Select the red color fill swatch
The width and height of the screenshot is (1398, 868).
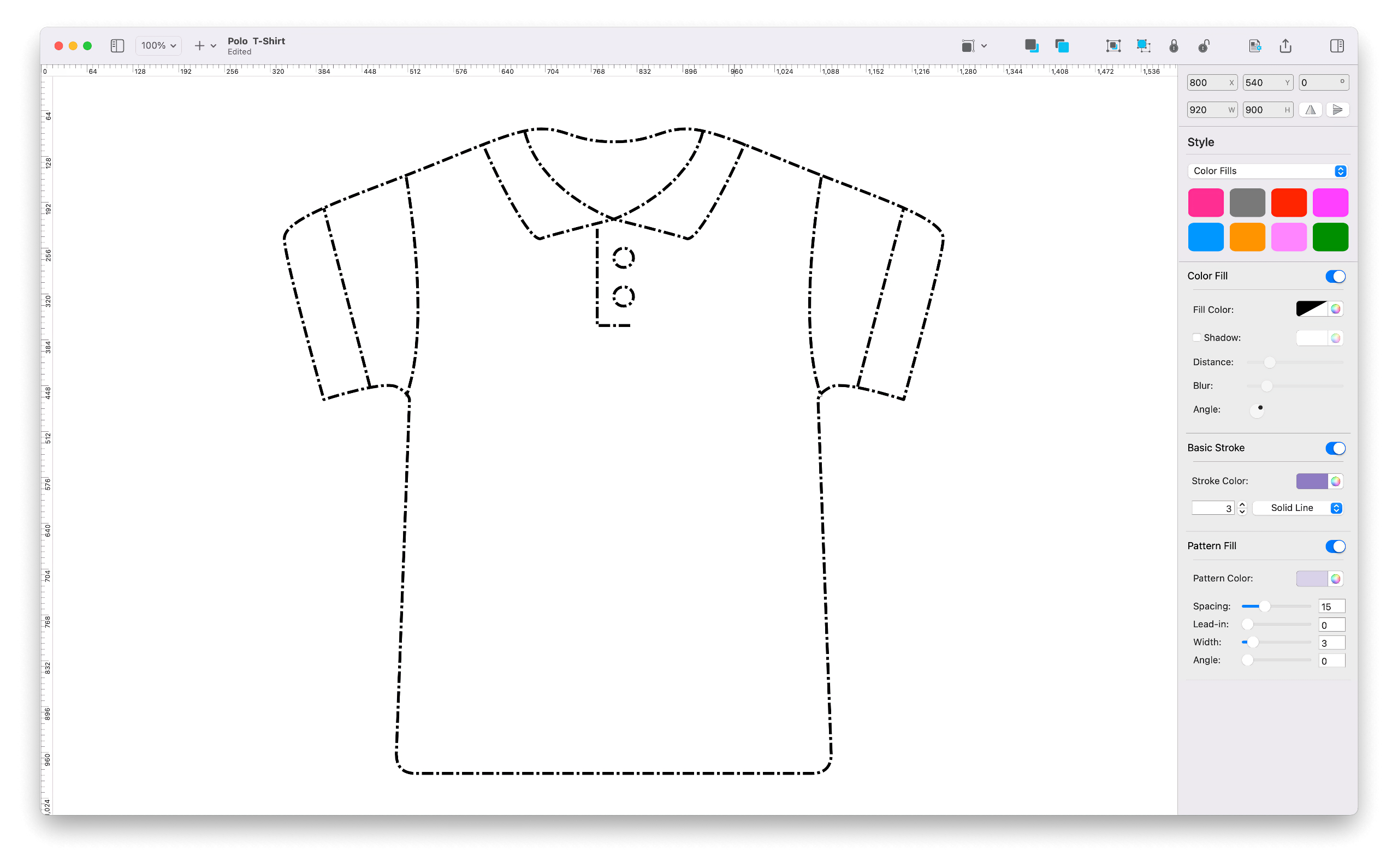pyautogui.click(x=1289, y=203)
